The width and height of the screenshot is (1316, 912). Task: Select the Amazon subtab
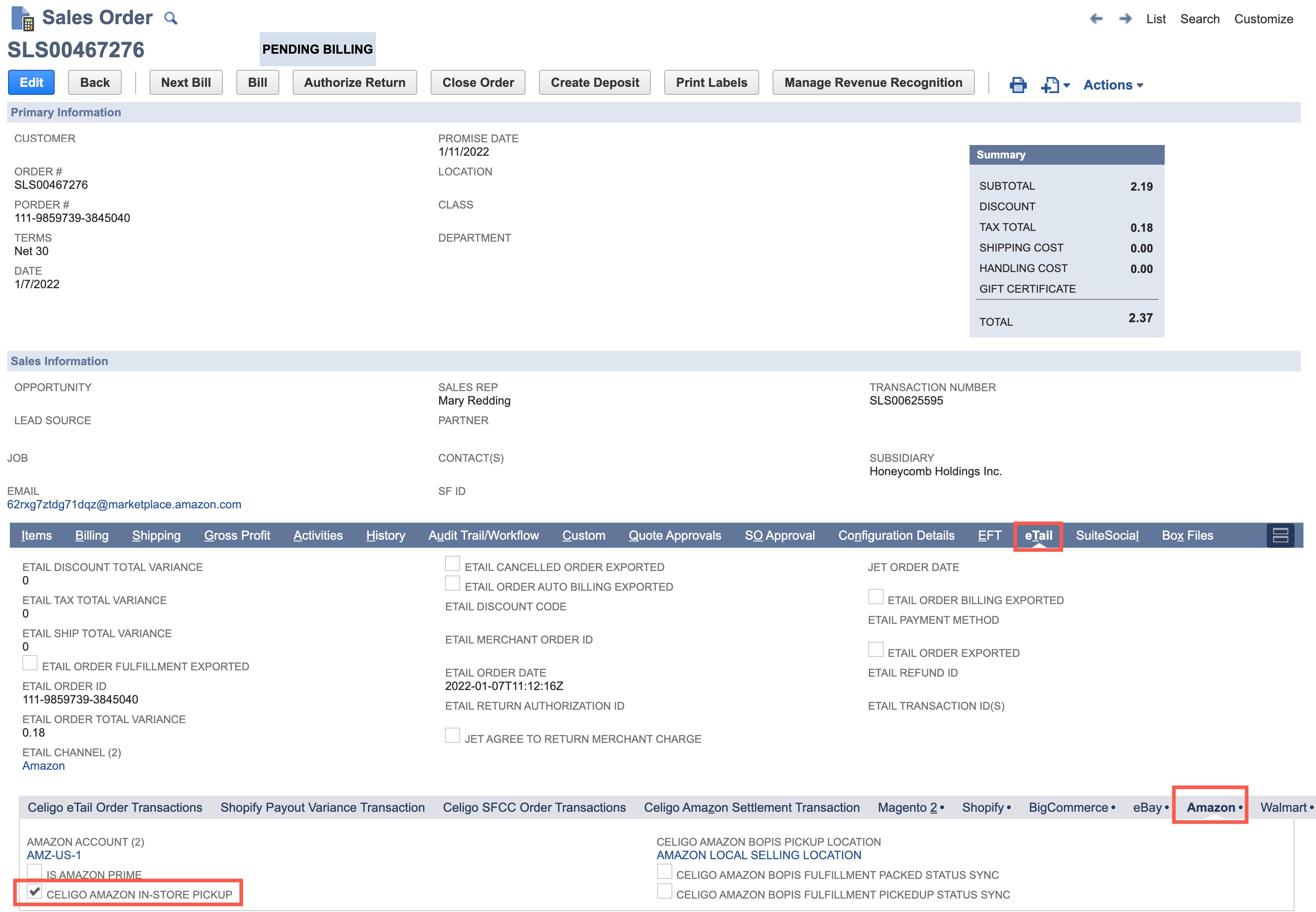click(x=1213, y=807)
